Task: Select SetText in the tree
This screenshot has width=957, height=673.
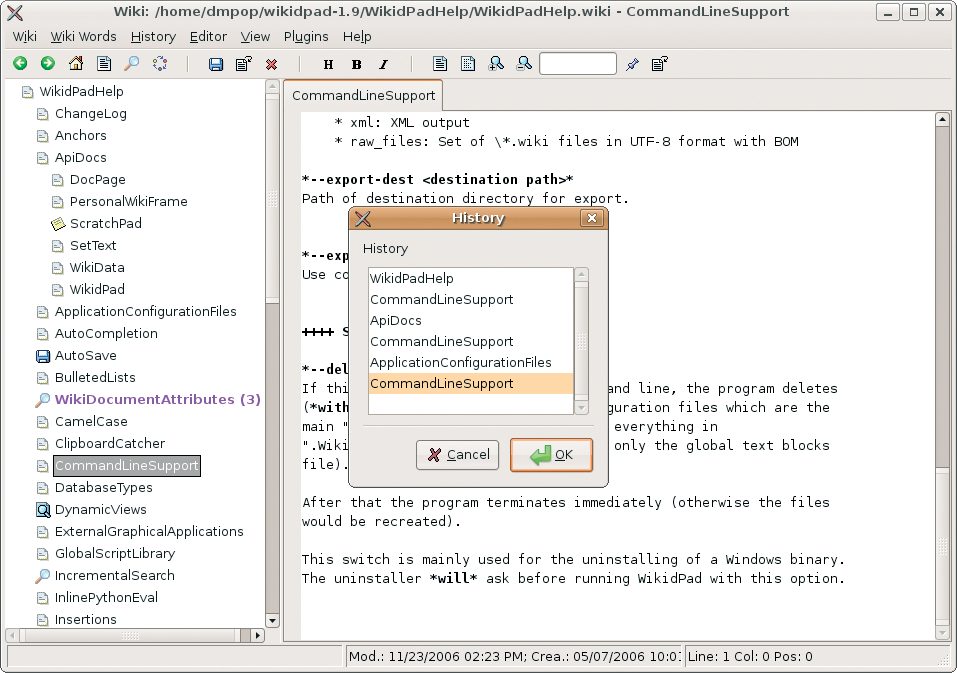Action: (x=93, y=246)
